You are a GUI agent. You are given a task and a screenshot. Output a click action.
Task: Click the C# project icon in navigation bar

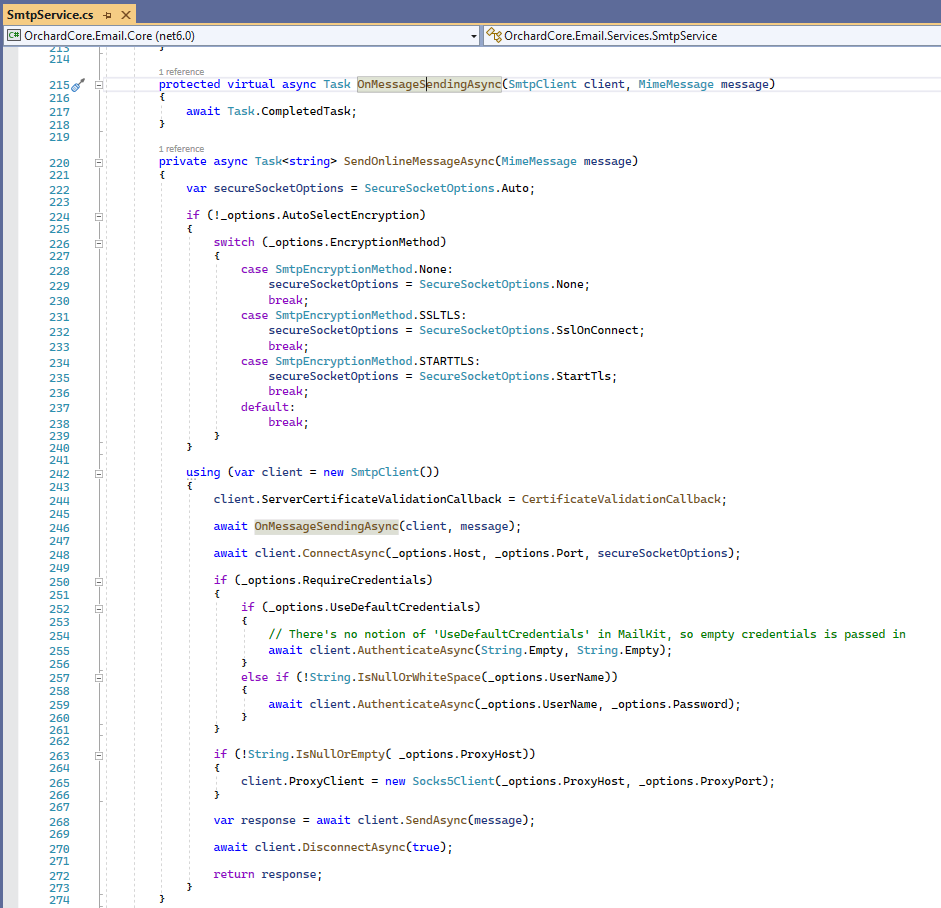[x=14, y=35]
